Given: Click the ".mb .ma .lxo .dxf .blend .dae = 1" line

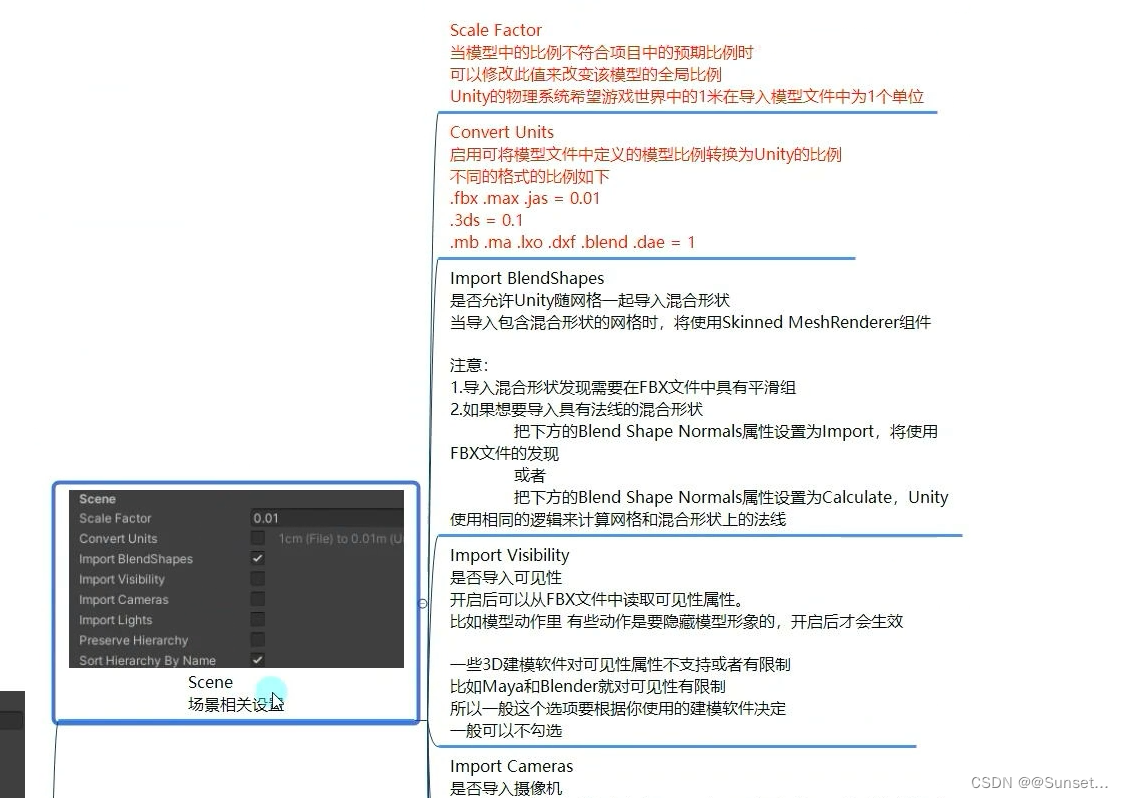Looking at the screenshot, I should coord(572,242).
